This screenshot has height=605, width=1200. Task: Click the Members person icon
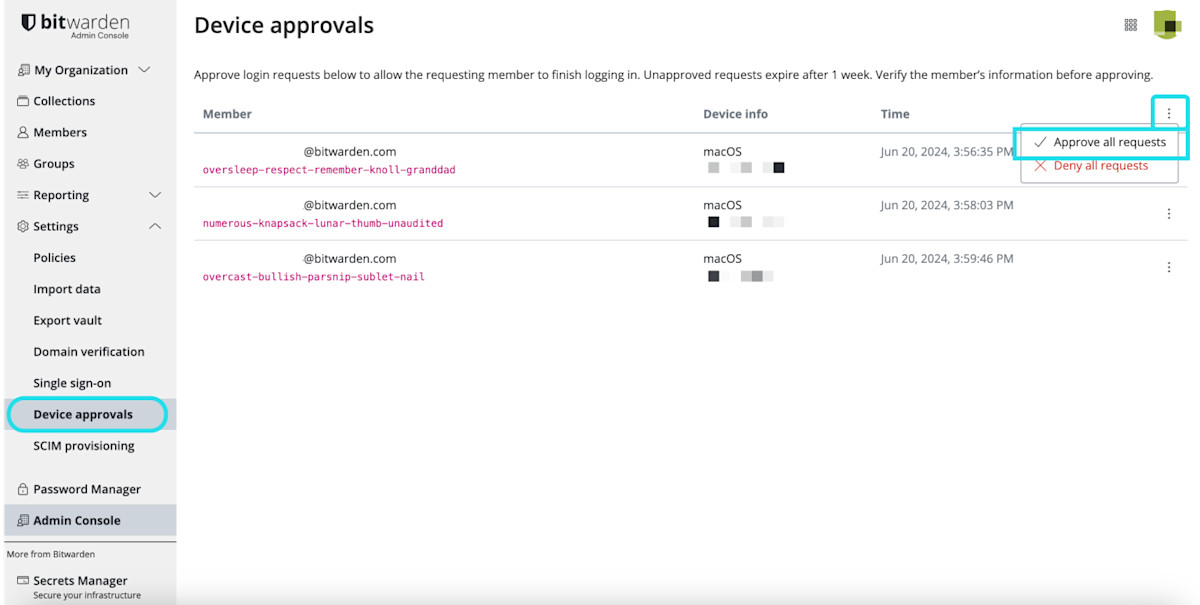[x=23, y=132]
